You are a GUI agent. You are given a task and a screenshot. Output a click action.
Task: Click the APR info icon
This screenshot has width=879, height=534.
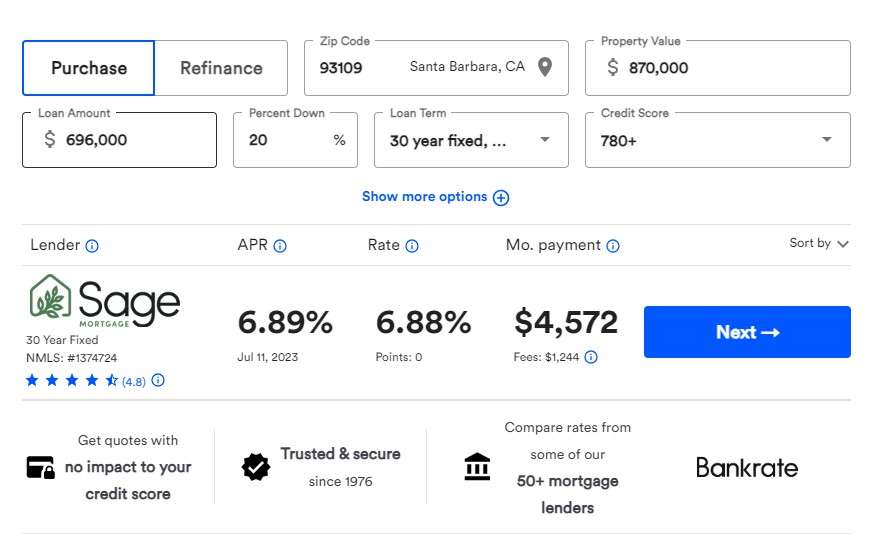(280, 246)
